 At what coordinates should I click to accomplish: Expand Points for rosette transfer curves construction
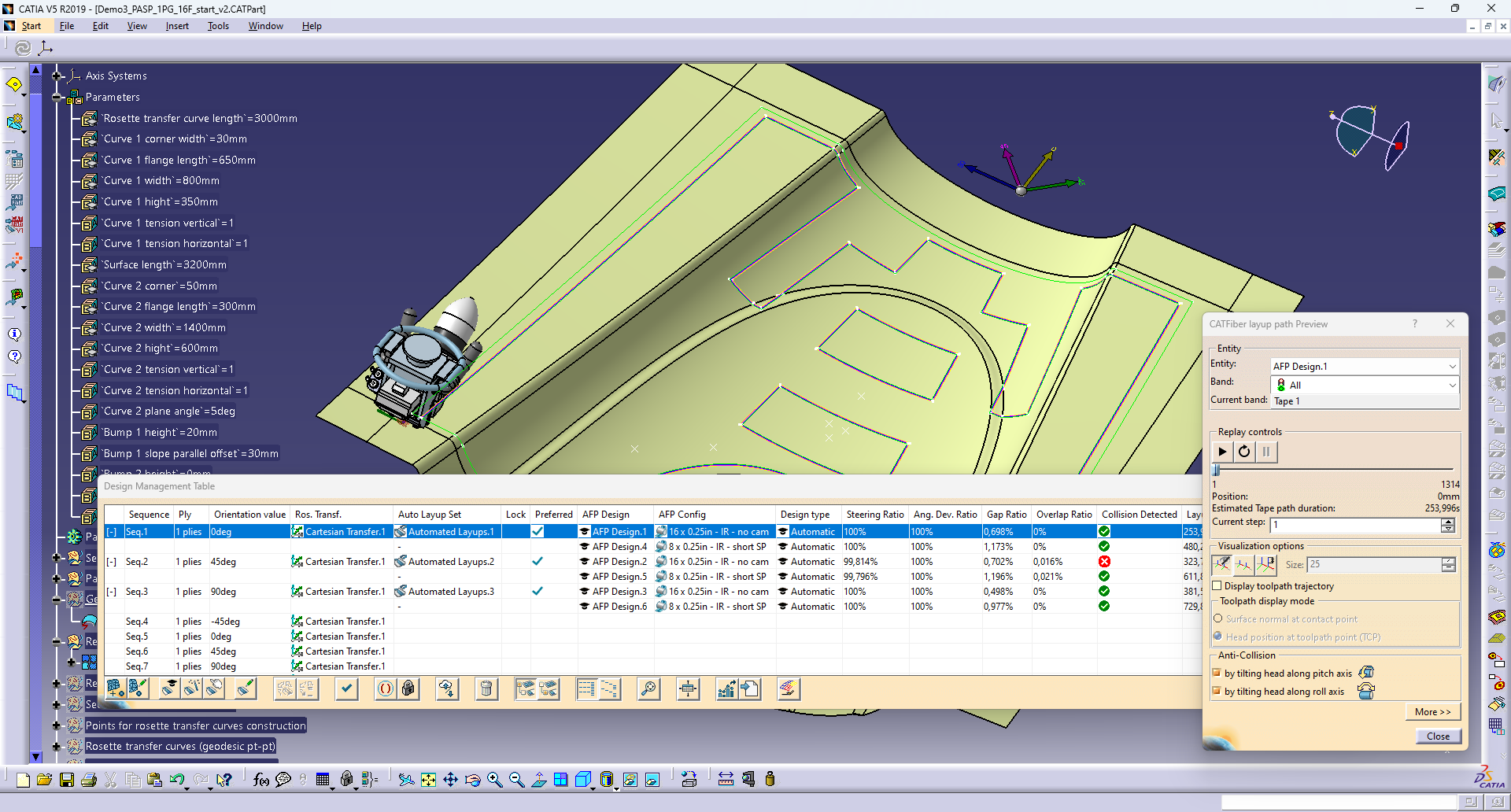point(57,725)
